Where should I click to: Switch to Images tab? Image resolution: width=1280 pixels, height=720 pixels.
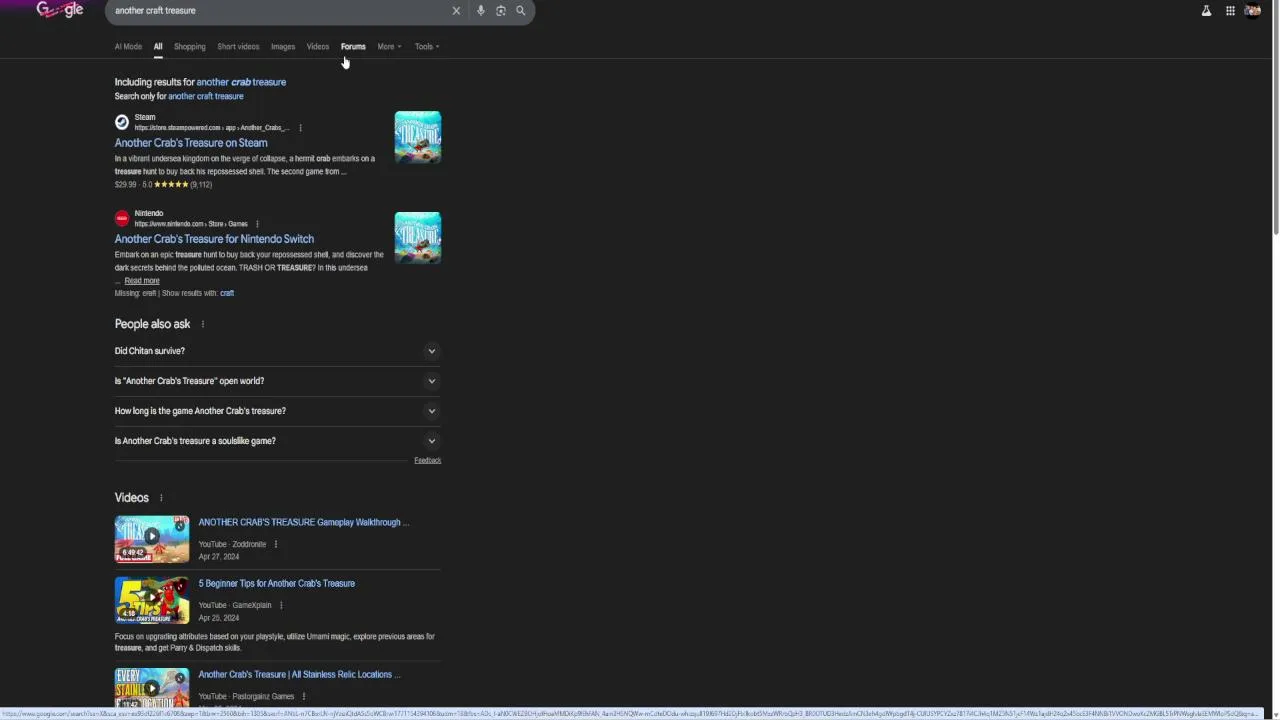pos(283,47)
